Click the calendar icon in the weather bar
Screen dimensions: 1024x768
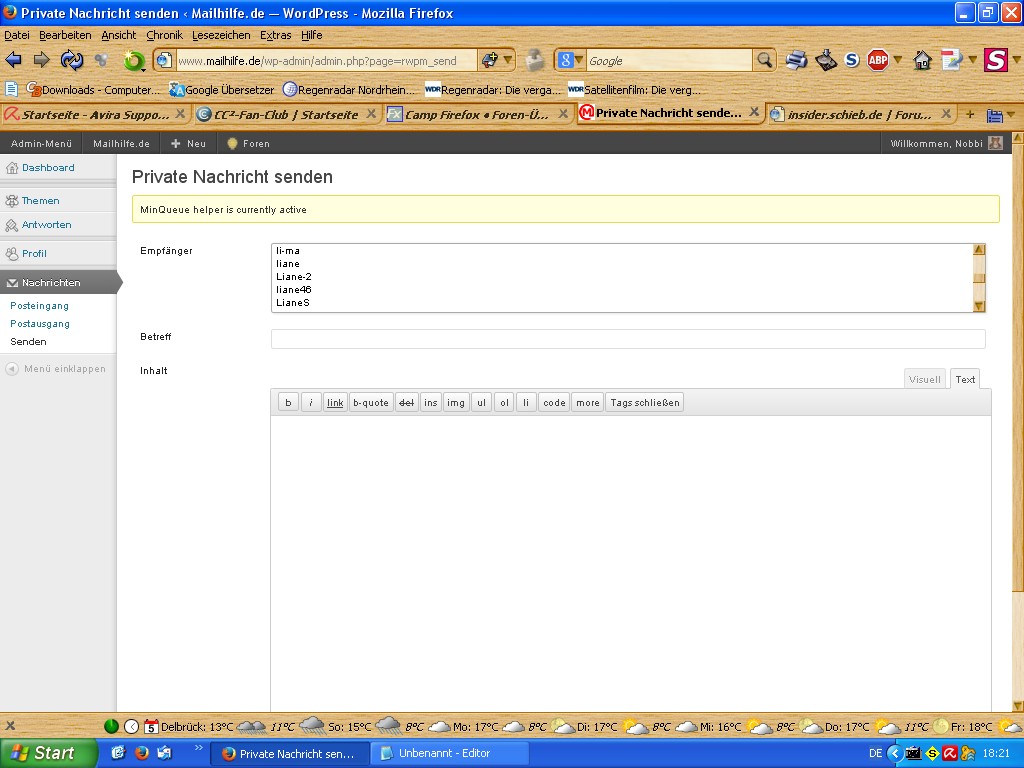151,726
